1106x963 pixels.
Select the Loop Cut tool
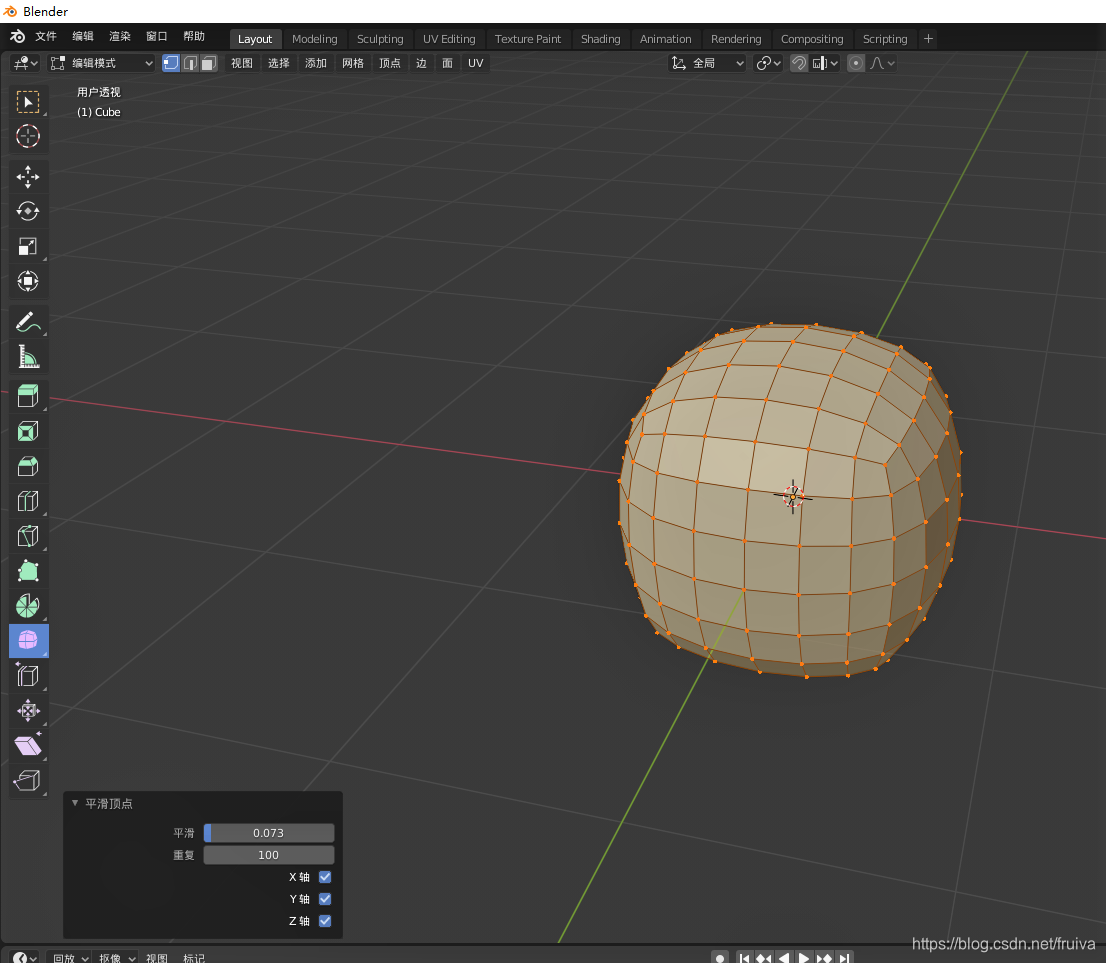28,501
